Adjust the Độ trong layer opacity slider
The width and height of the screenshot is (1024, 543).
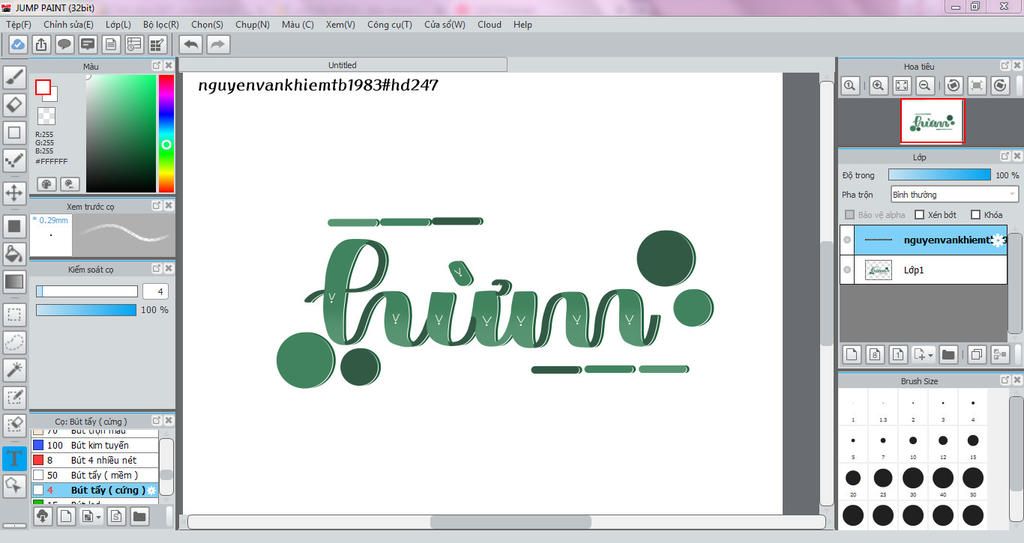point(939,175)
